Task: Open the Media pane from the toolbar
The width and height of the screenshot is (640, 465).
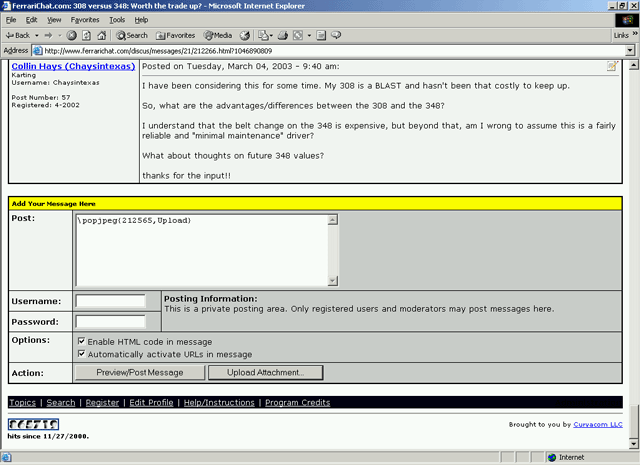Action: coord(218,36)
